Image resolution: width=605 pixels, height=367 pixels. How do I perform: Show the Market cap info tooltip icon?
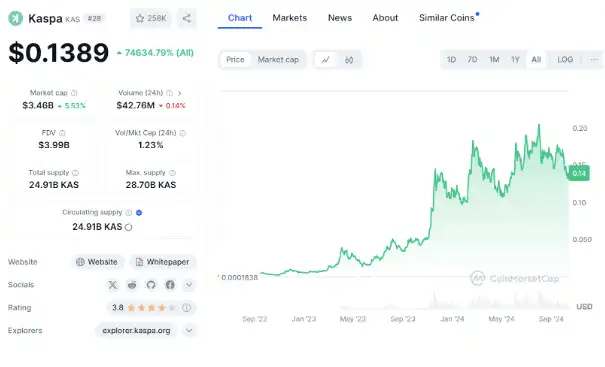[x=74, y=93]
